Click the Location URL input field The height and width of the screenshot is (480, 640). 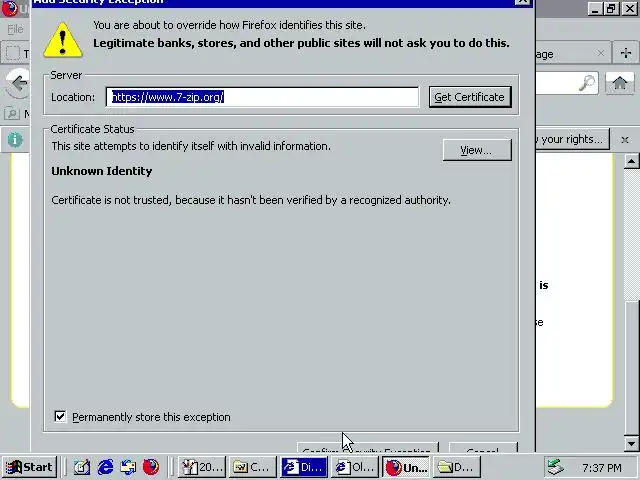click(262, 97)
